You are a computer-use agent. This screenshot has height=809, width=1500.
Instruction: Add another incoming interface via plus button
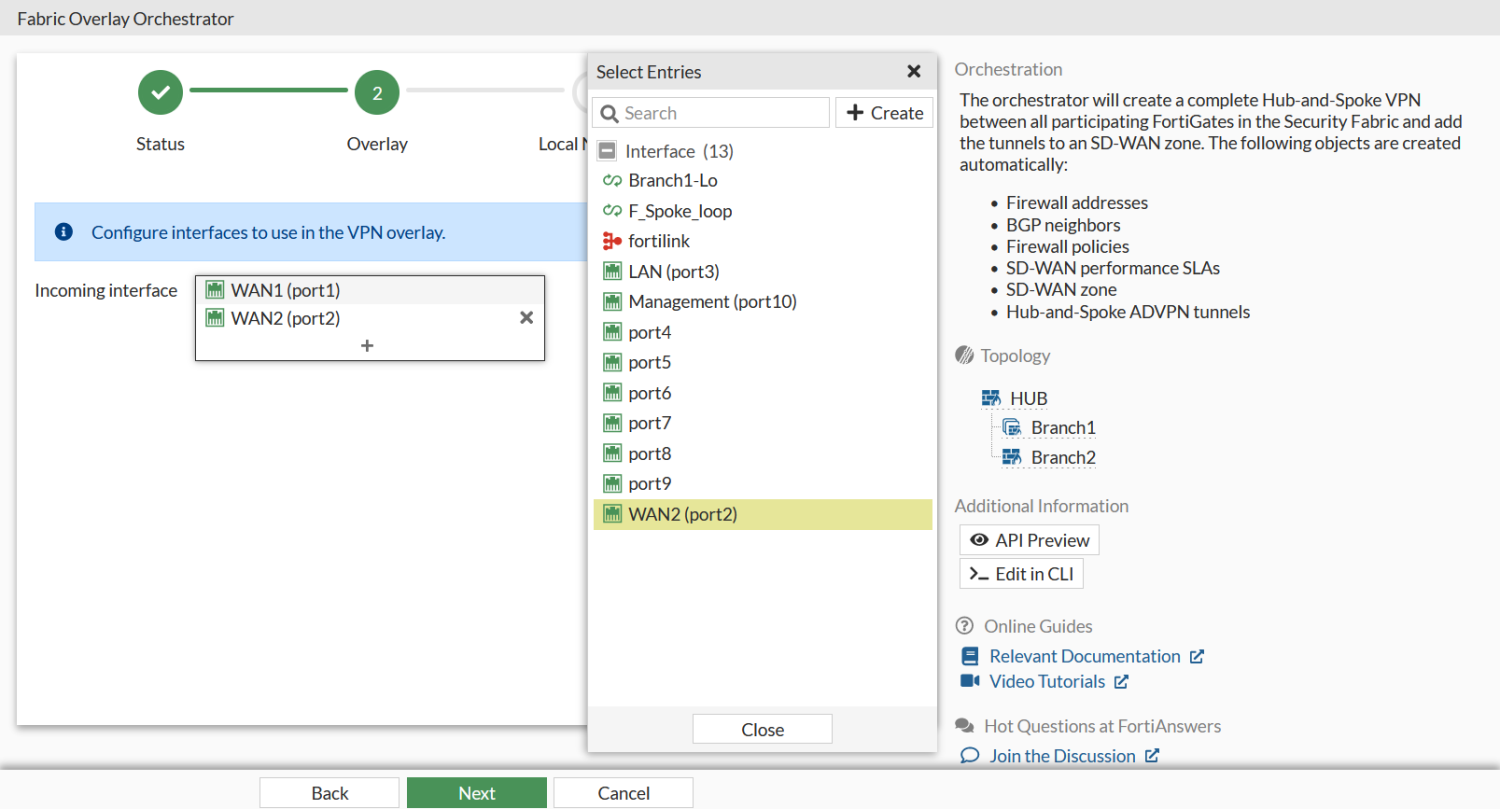367,344
